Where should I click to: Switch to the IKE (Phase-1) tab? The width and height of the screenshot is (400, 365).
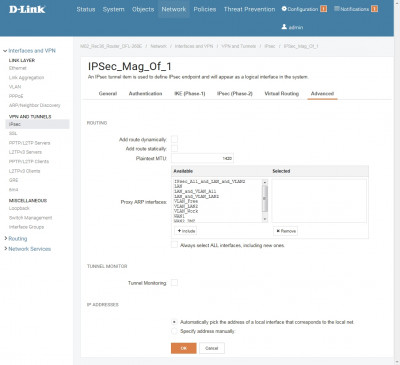pyautogui.click(x=190, y=93)
